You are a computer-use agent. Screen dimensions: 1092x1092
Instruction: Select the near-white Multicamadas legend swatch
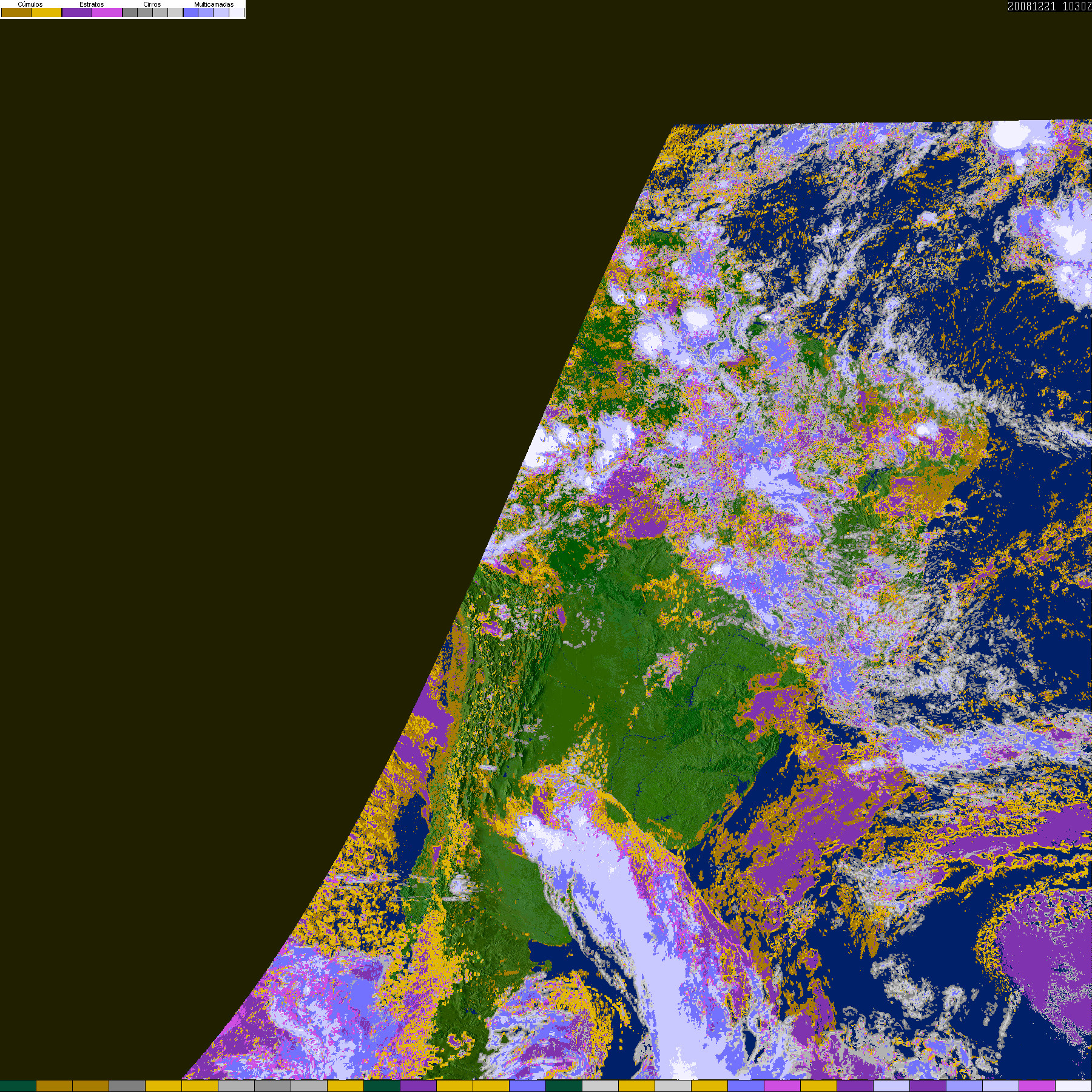(237, 12)
